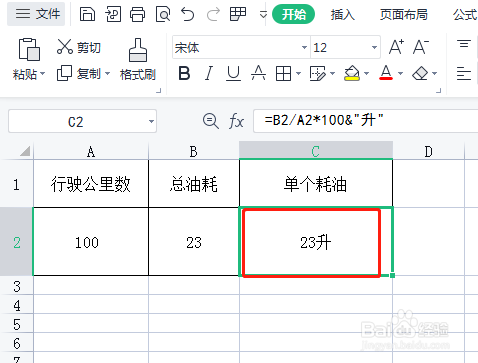Expand the fill color dropdown arrow
The image size is (478, 363).
367,73
